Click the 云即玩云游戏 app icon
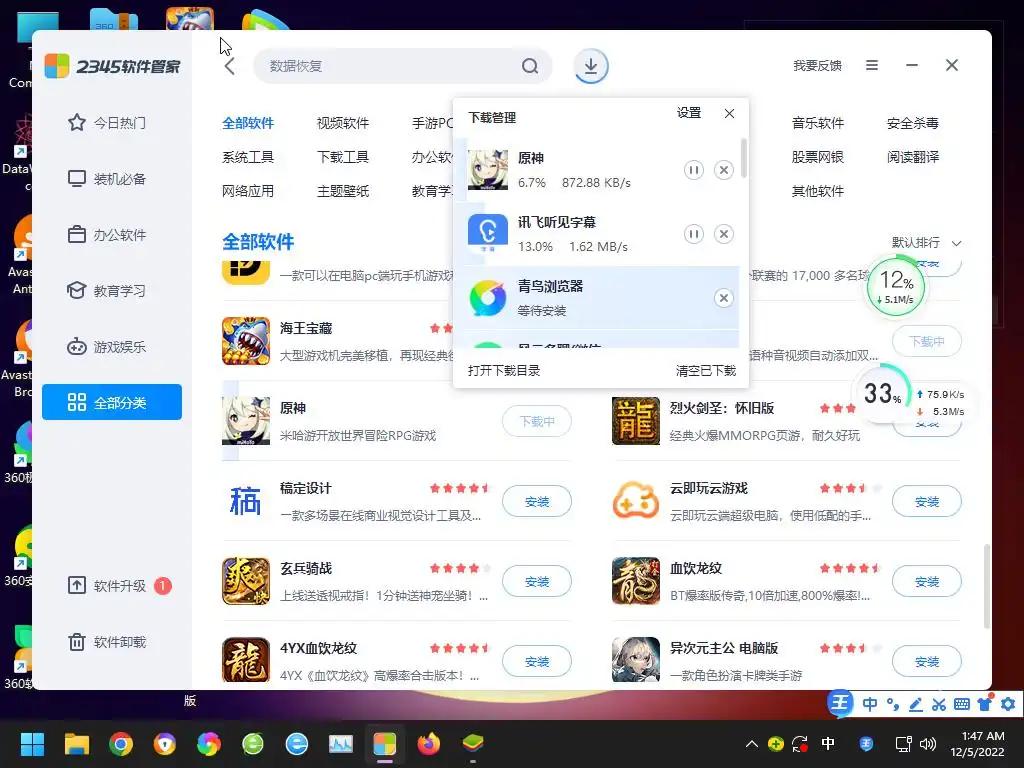This screenshot has height=768, width=1024. pyautogui.click(x=636, y=502)
